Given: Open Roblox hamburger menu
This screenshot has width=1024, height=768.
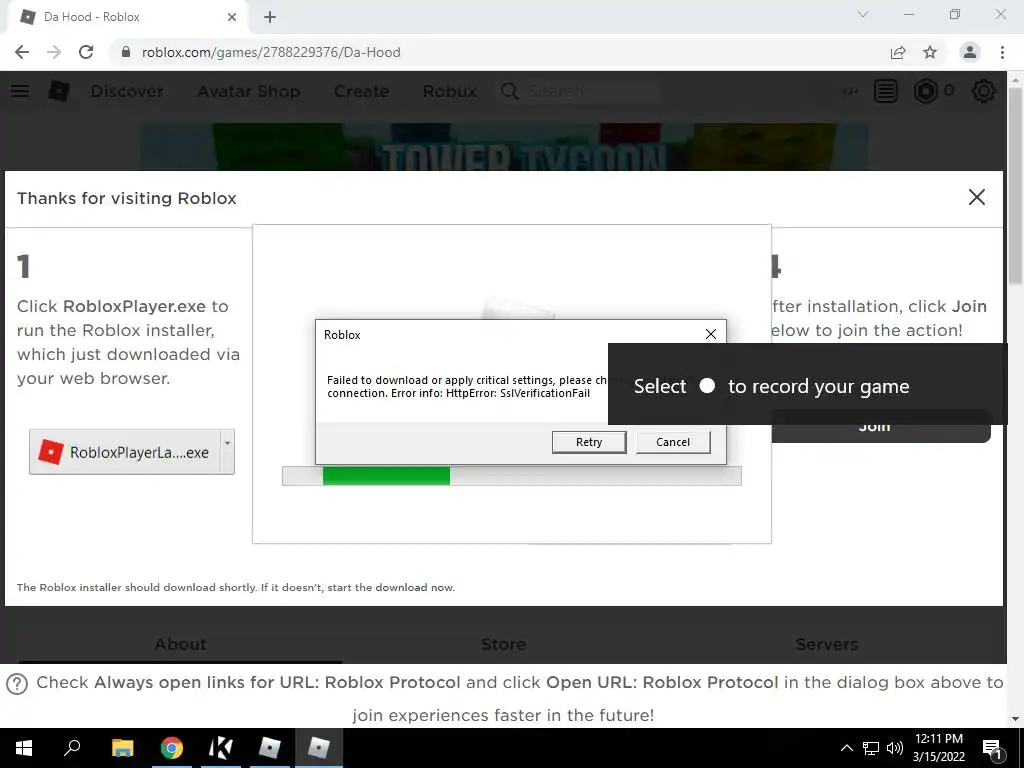Looking at the screenshot, I should coord(20,91).
